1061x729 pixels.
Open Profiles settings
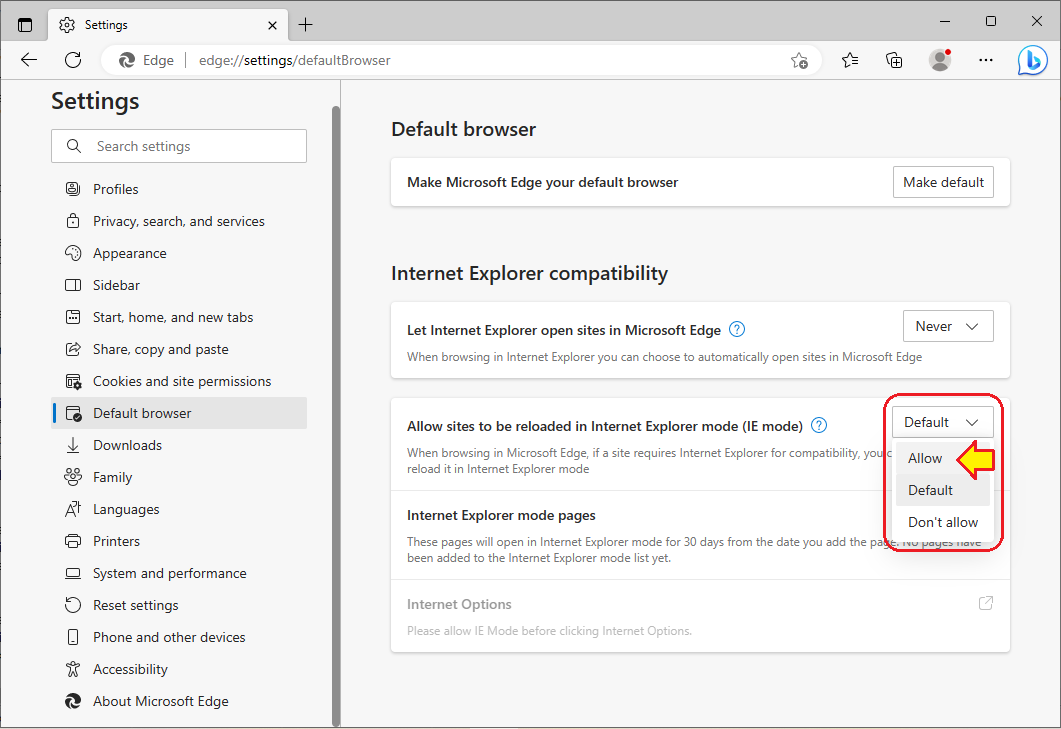tap(179, 189)
